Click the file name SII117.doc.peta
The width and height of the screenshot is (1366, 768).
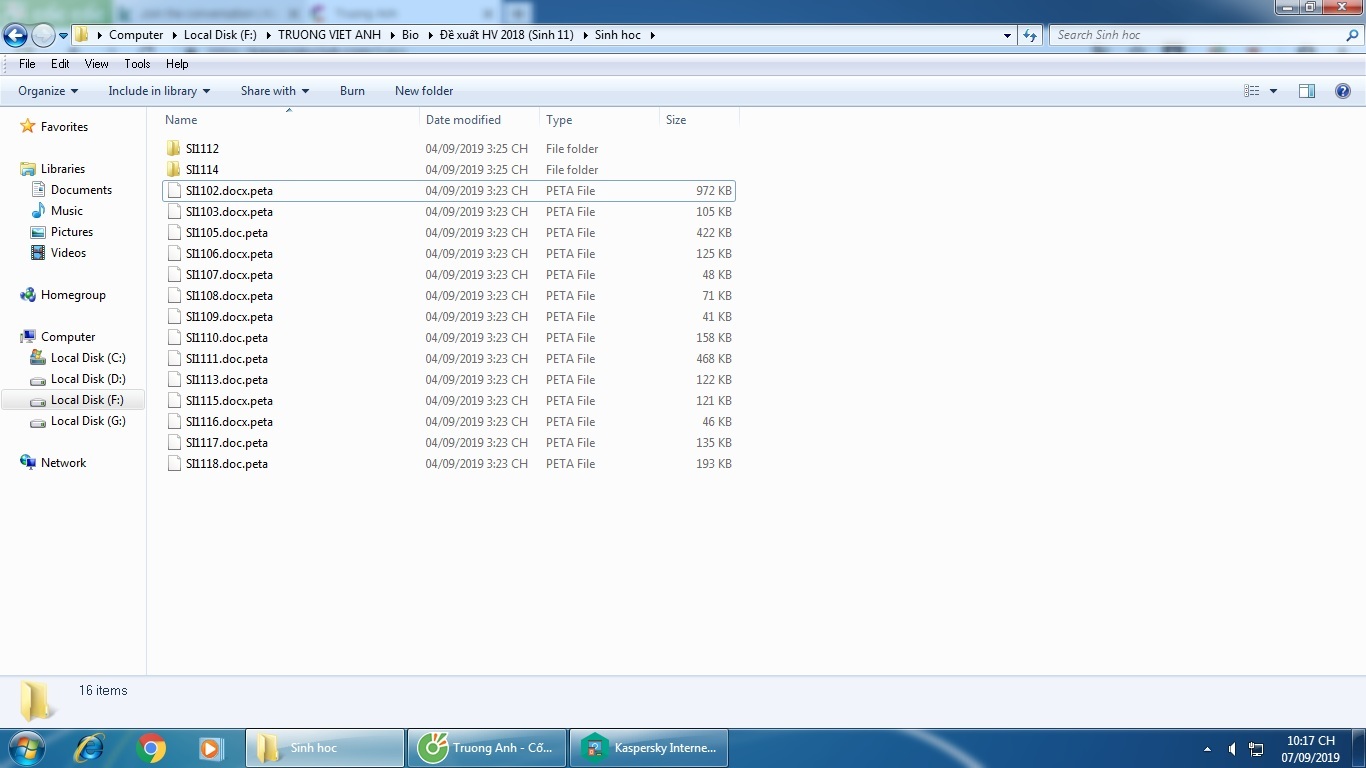[x=227, y=443]
